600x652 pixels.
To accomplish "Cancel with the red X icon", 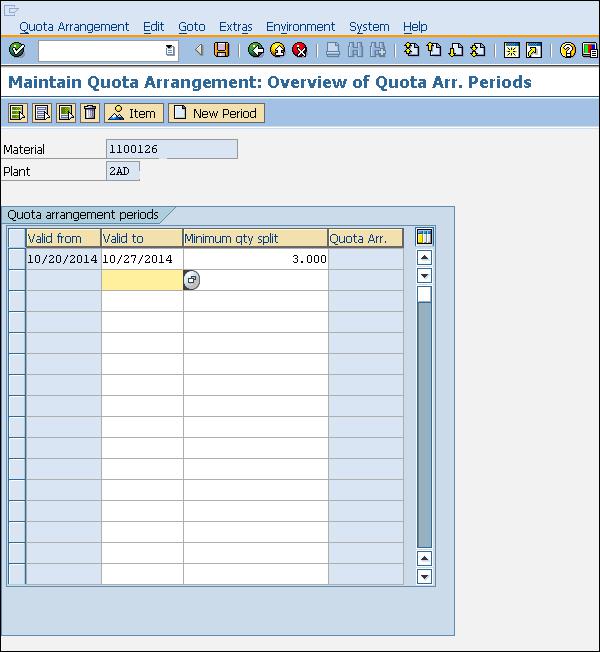I will (x=300, y=50).
